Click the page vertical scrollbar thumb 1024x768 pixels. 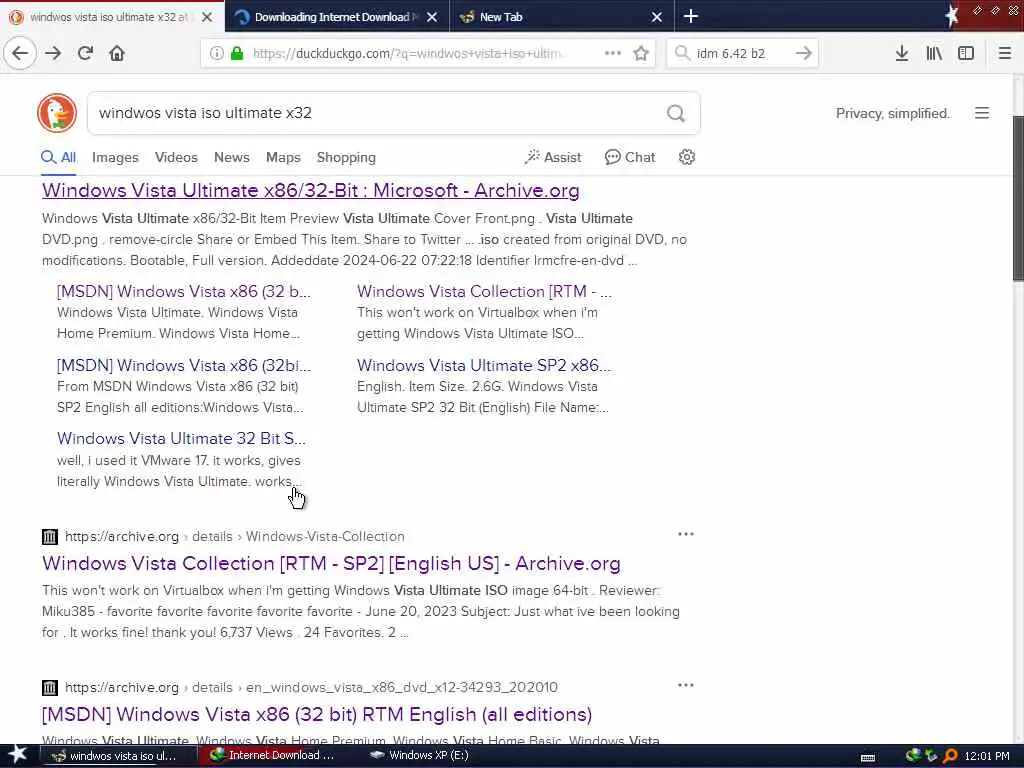point(1018,199)
